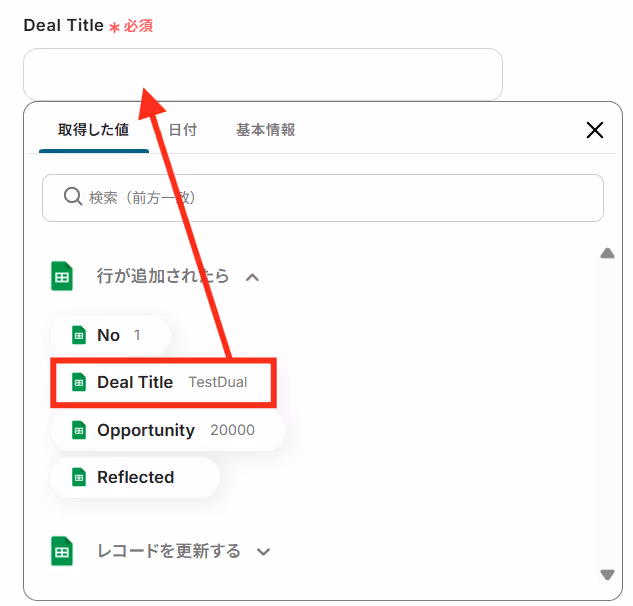Expand the レコードを更新する section chevron
Screen dimensions: 633x606
(264, 552)
